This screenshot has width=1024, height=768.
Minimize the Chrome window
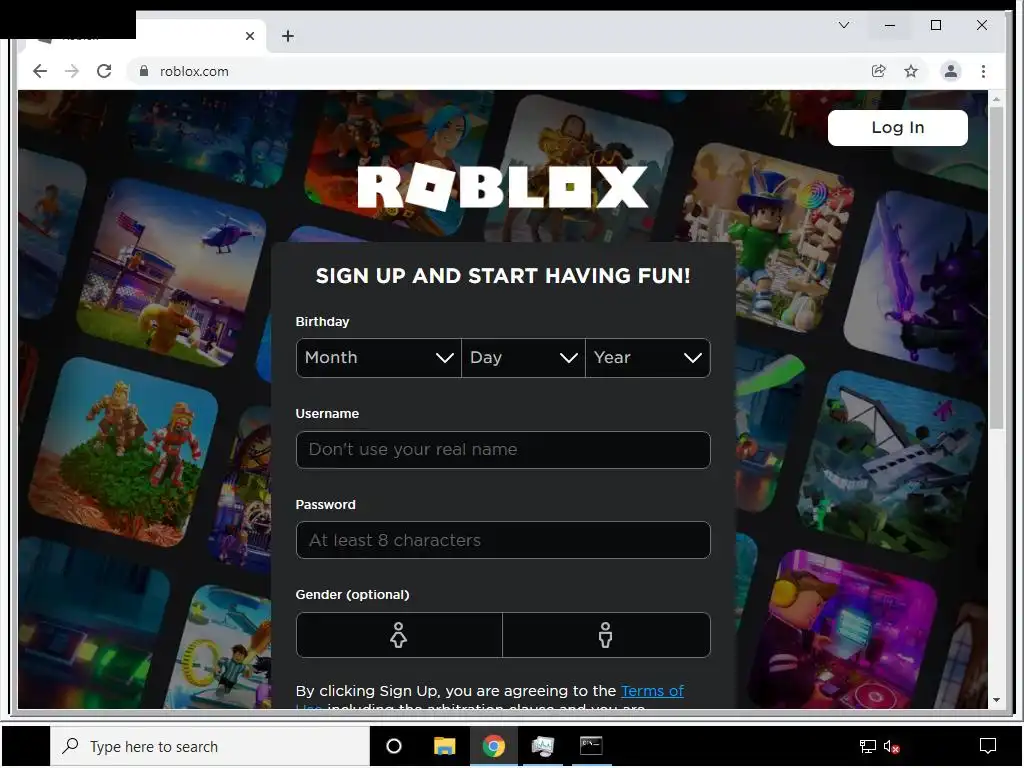(x=889, y=25)
